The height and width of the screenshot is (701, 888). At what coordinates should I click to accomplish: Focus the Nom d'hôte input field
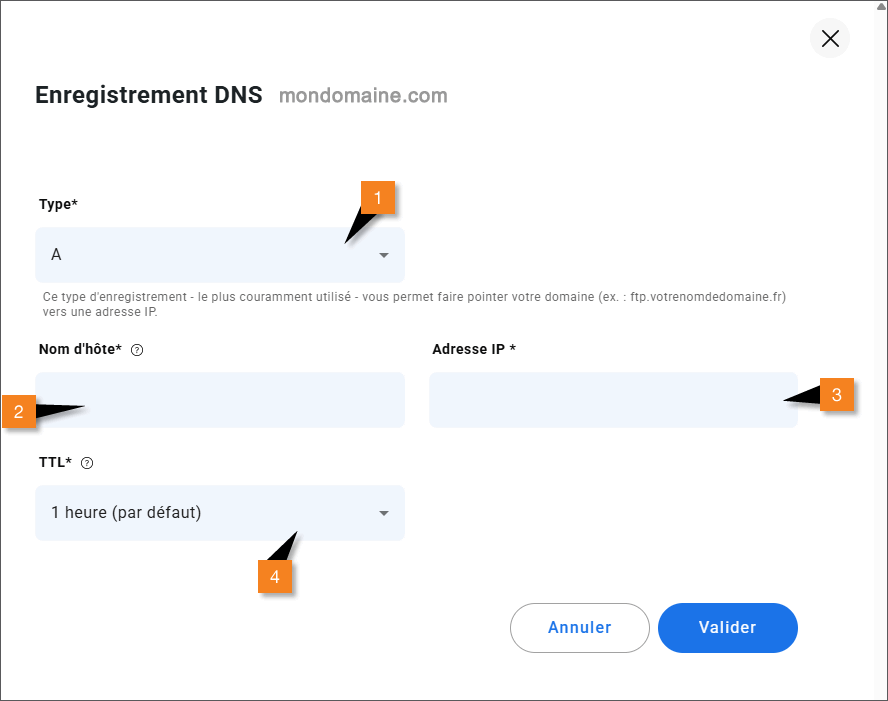click(220, 400)
